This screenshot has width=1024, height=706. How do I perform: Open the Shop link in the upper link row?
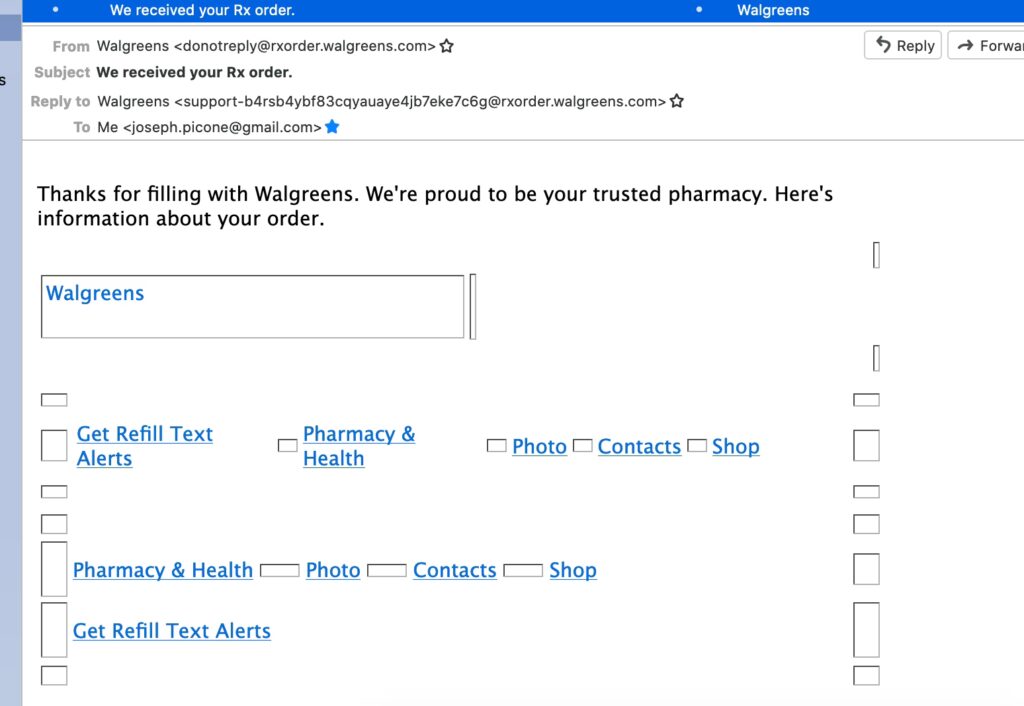735,447
